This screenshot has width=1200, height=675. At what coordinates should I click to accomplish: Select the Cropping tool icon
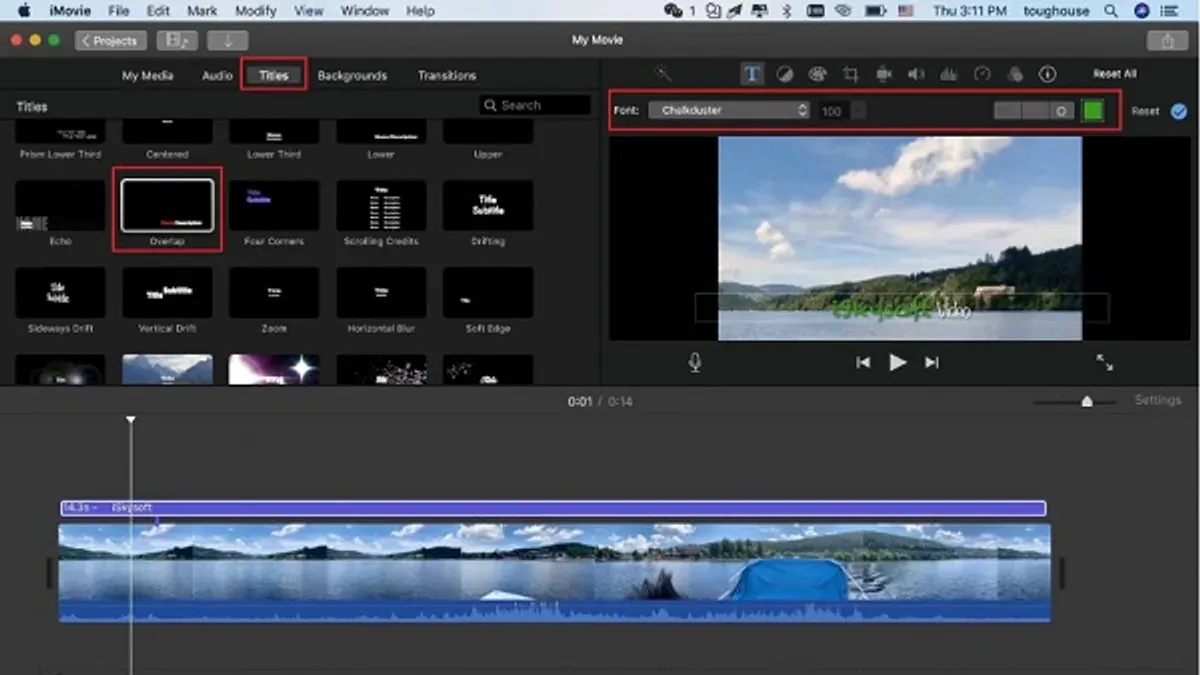[851, 74]
